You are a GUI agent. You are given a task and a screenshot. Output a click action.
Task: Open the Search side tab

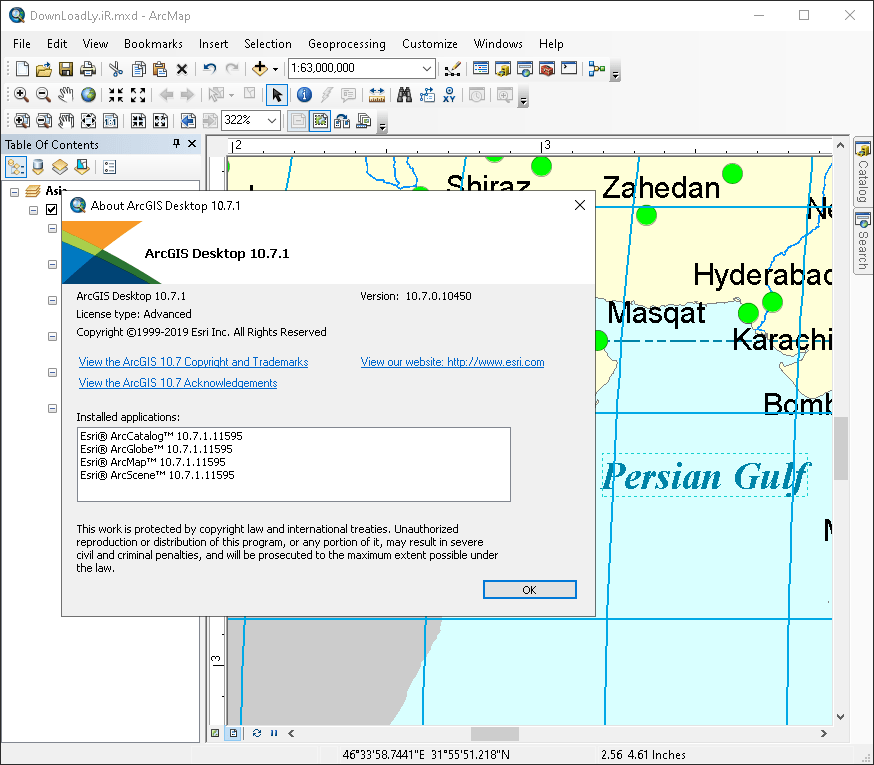click(x=863, y=243)
